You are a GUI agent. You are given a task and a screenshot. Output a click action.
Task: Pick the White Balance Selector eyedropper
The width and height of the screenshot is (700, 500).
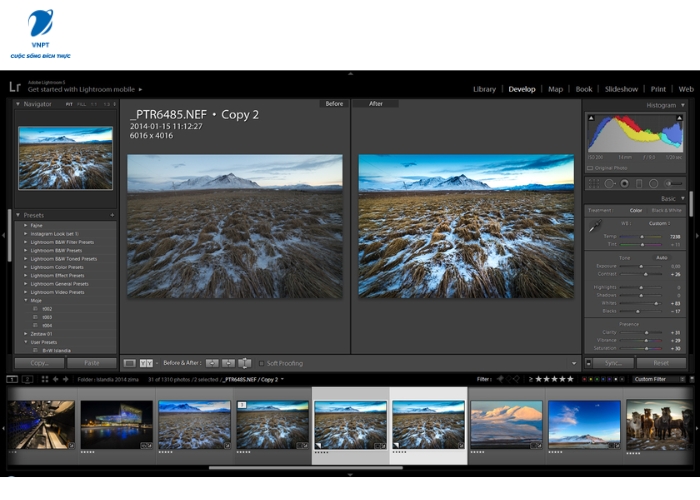[x=595, y=227]
